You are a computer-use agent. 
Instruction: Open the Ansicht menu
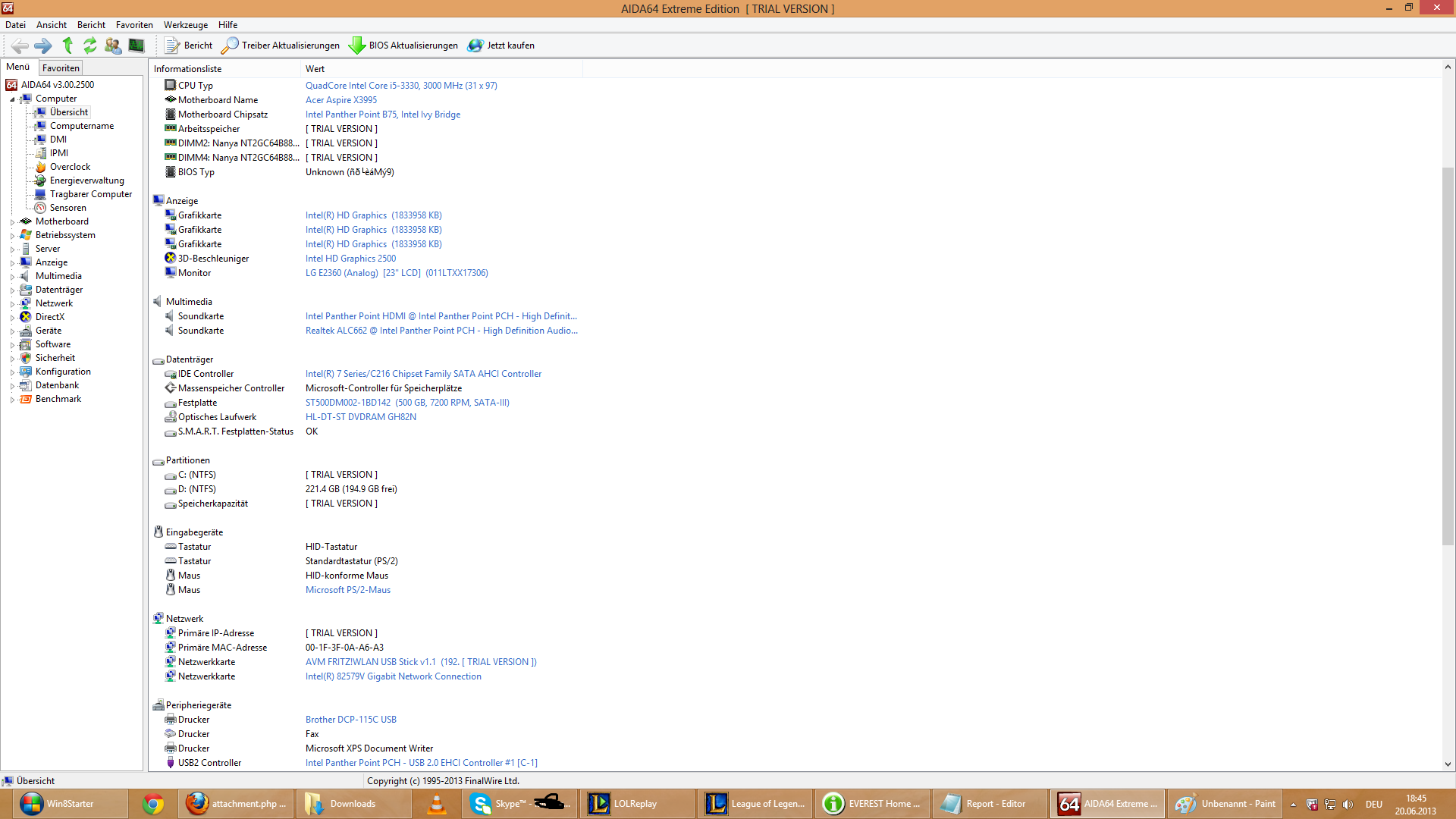pyautogui.click(x=52, y=25)
